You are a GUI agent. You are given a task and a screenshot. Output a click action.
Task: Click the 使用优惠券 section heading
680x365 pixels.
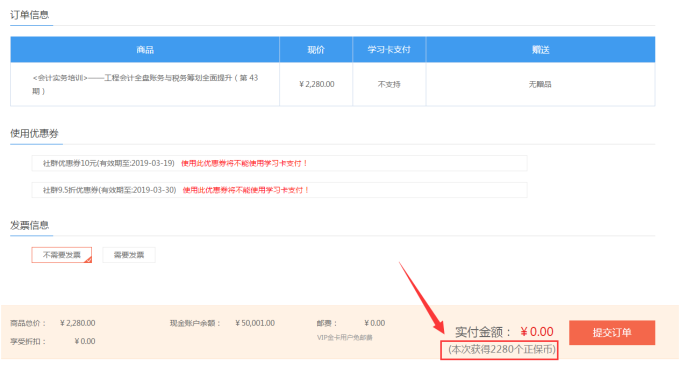(34, 134)
